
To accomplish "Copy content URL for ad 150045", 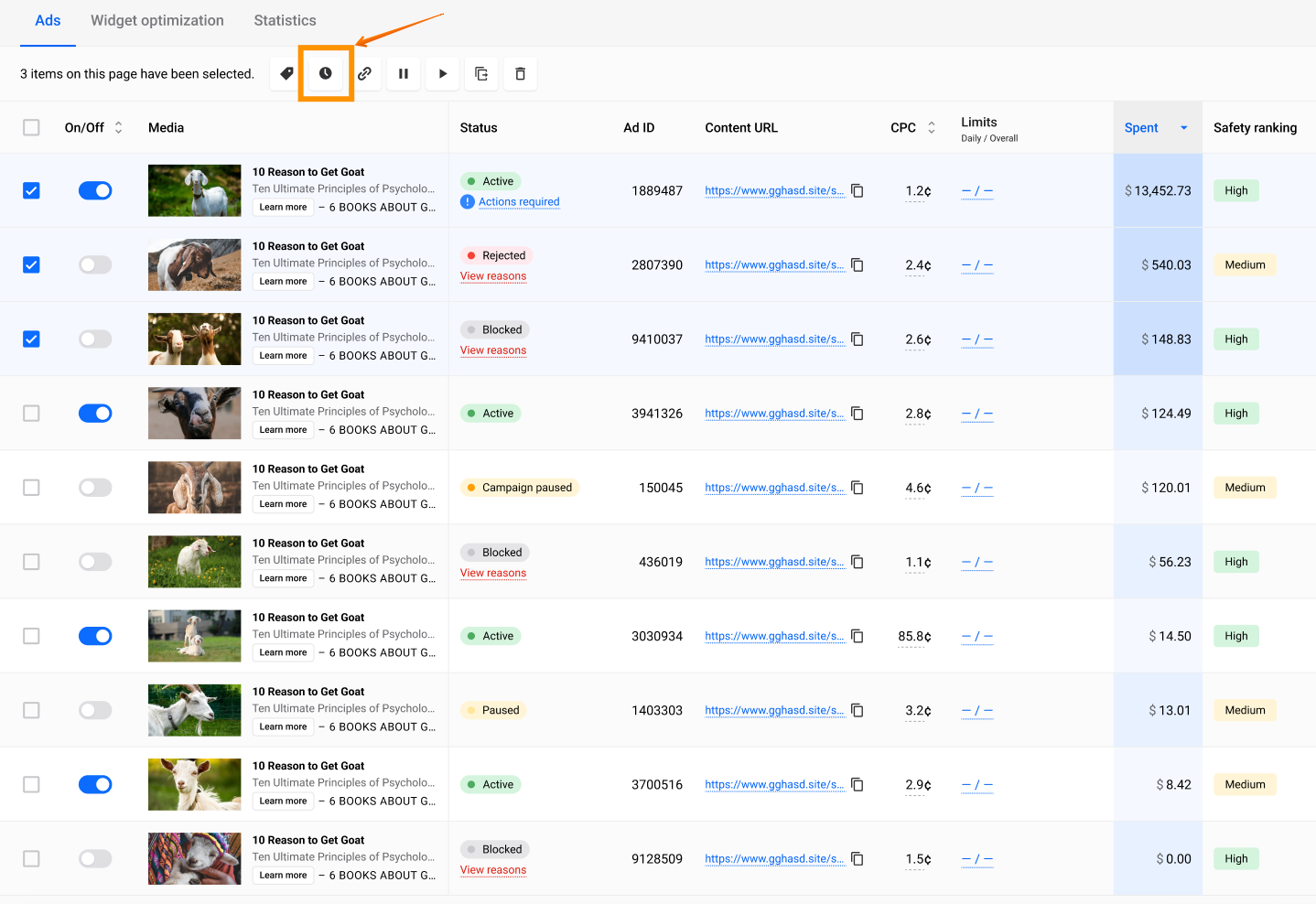I will (858, 488).
